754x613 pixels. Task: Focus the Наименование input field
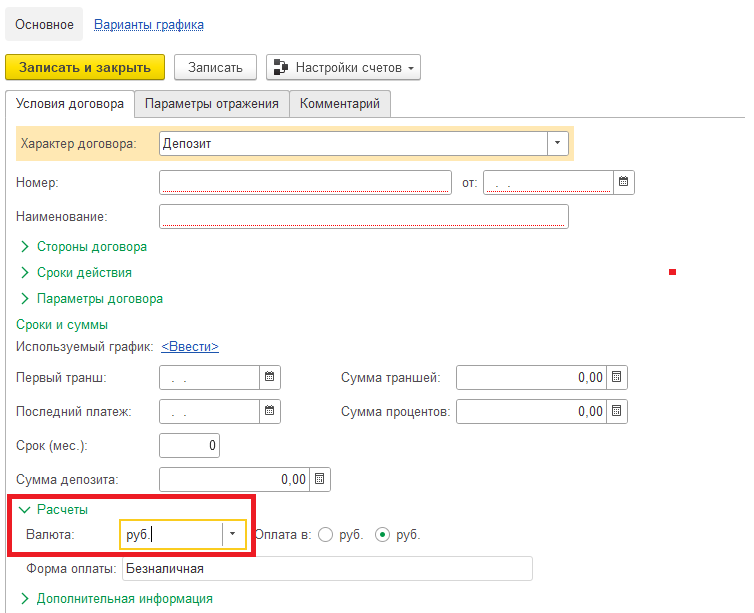click(x=364, y=216)
